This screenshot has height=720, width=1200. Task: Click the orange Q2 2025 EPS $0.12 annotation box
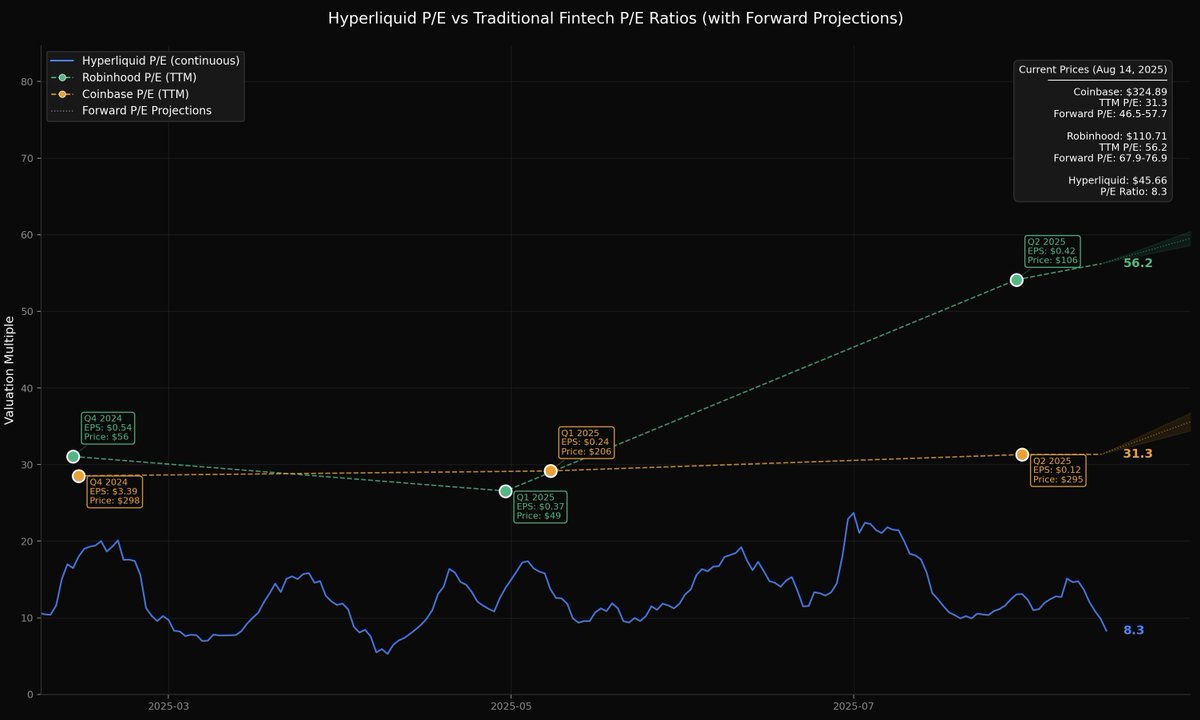click(x=1058, y=470)
